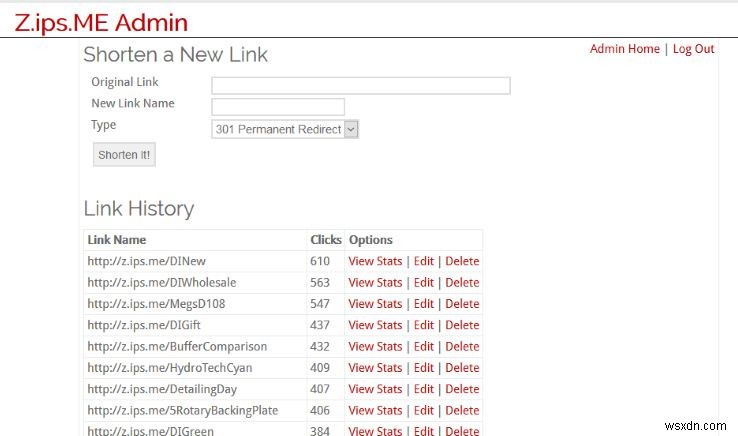The width and height of the screenshot is (738, 436).
Task: Delete the DINew short link
Action: click(x=462, y=261)
